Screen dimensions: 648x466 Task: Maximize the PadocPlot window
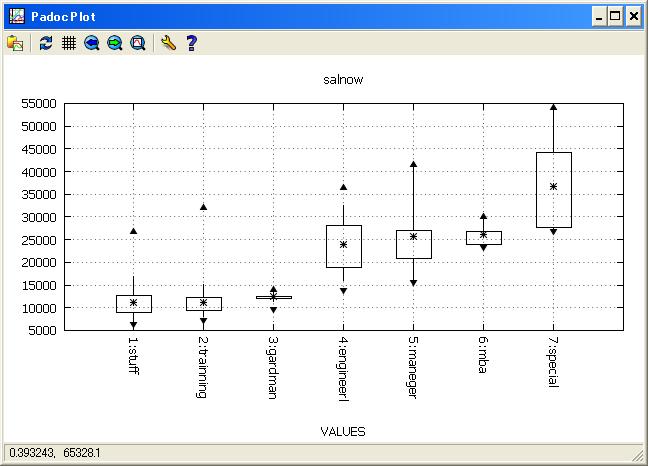(x=614, y=16)
